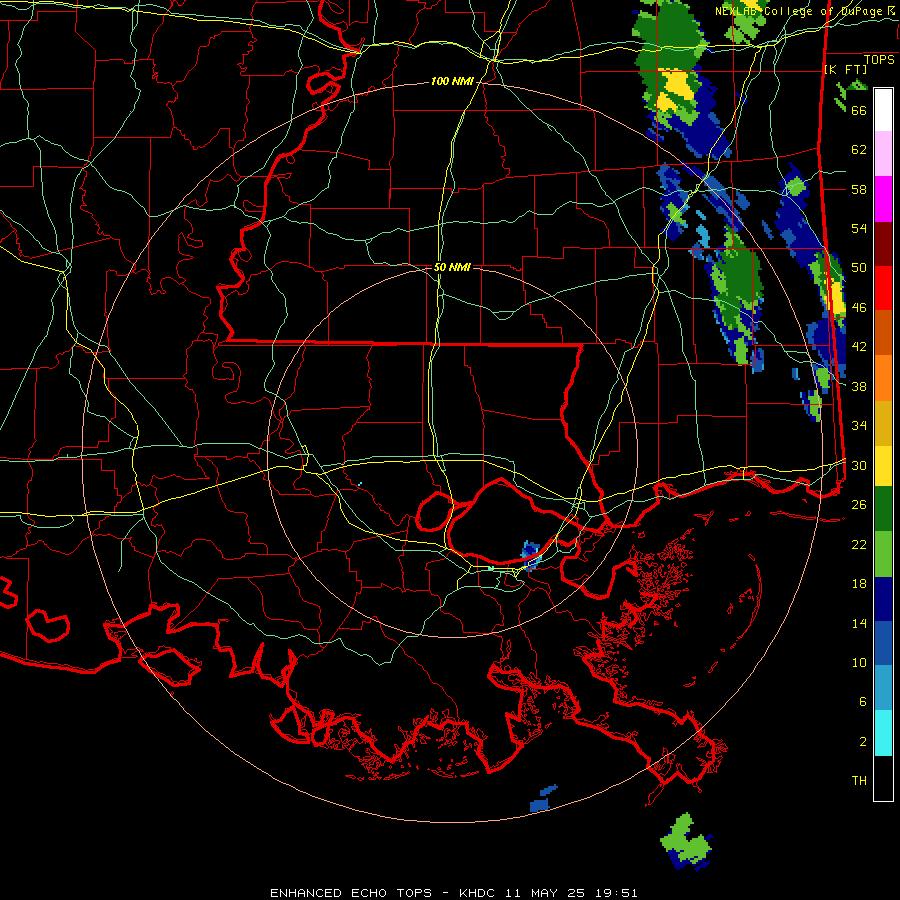Click the 100 NMI range ring label

coord(452,82)
